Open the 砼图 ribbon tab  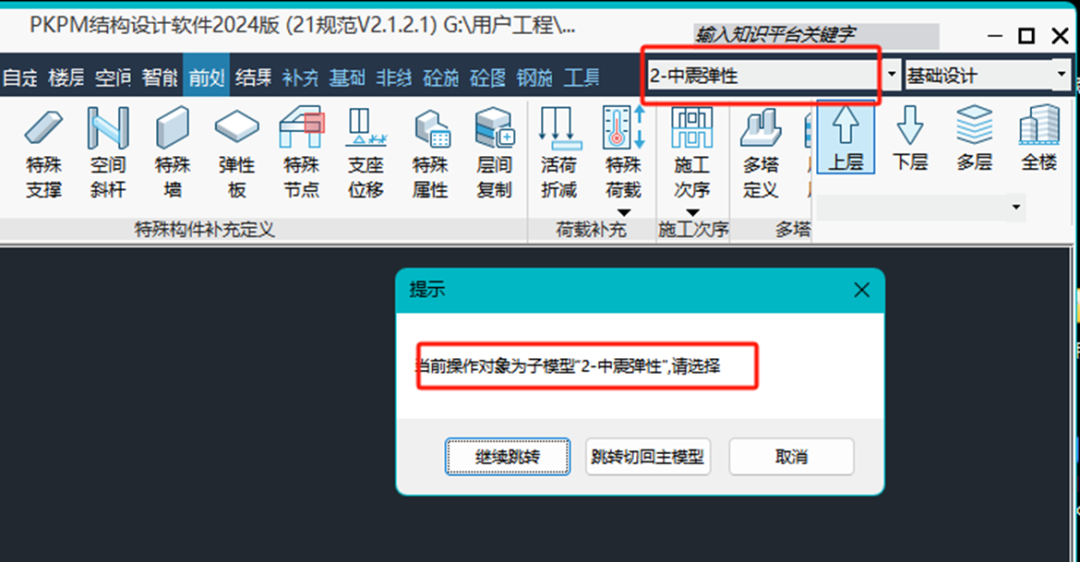(x=488, y=77)
